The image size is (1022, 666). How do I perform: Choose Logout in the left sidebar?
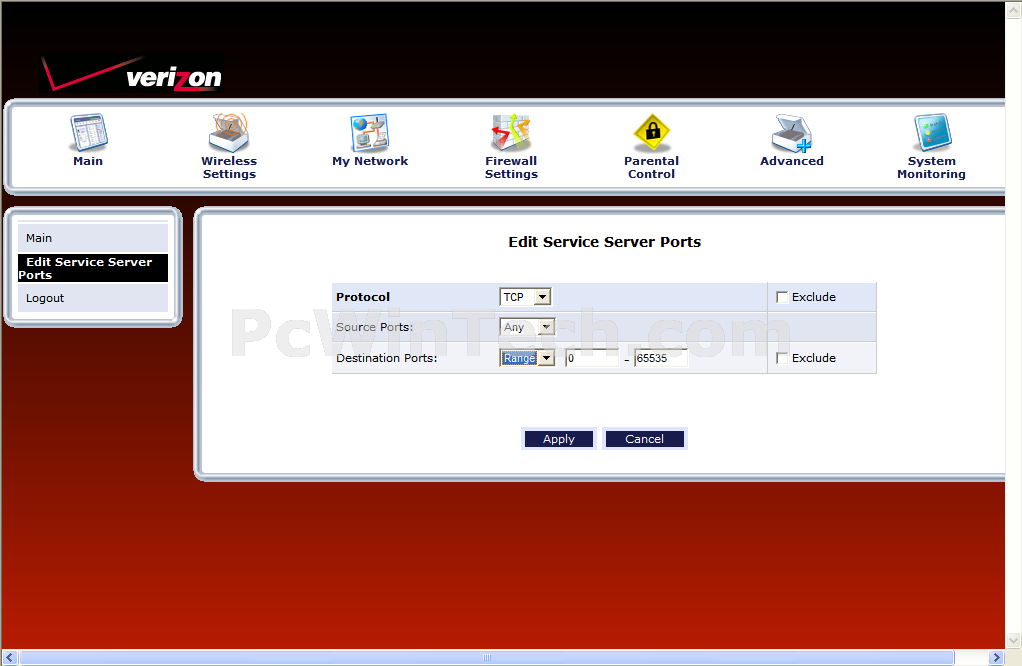pyautogui.click(x=93, y=298)
